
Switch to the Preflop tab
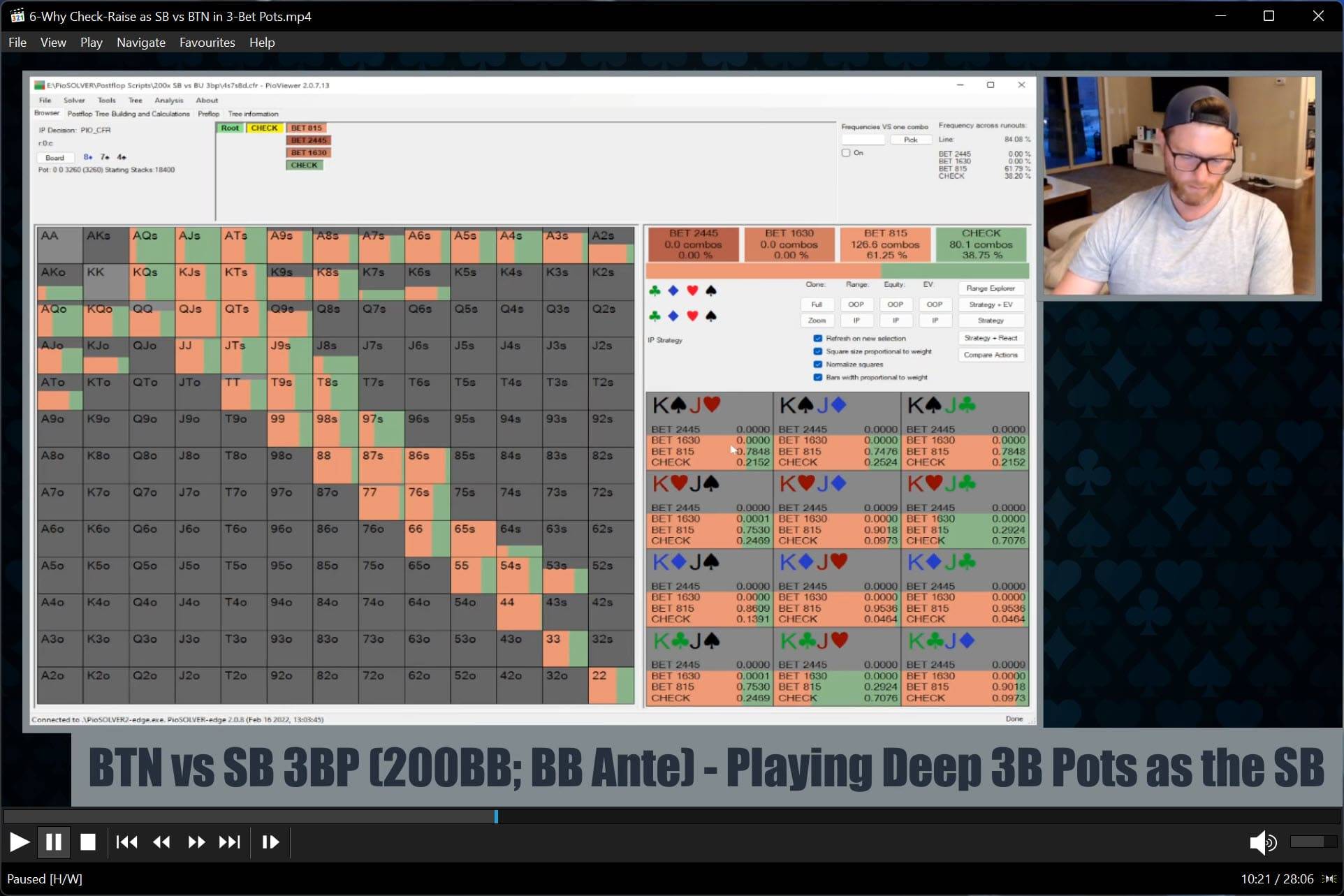[208, 113]
